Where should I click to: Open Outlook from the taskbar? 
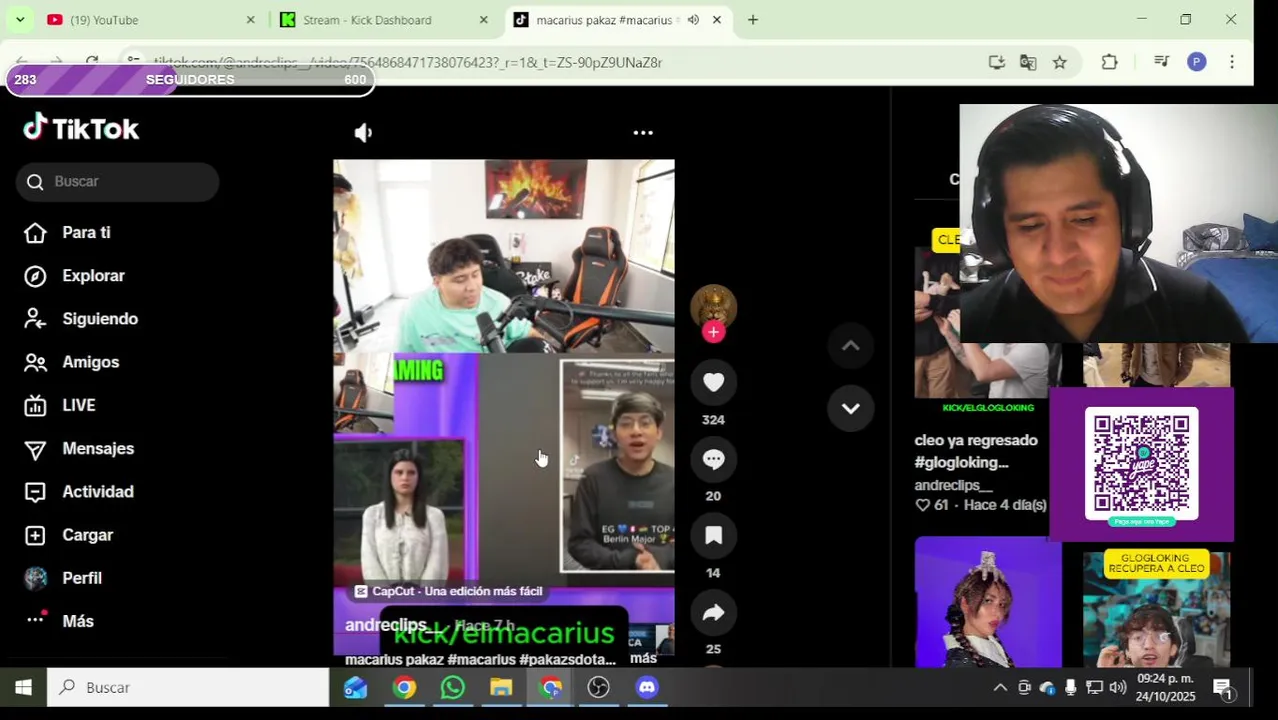(x=356, y=687)
